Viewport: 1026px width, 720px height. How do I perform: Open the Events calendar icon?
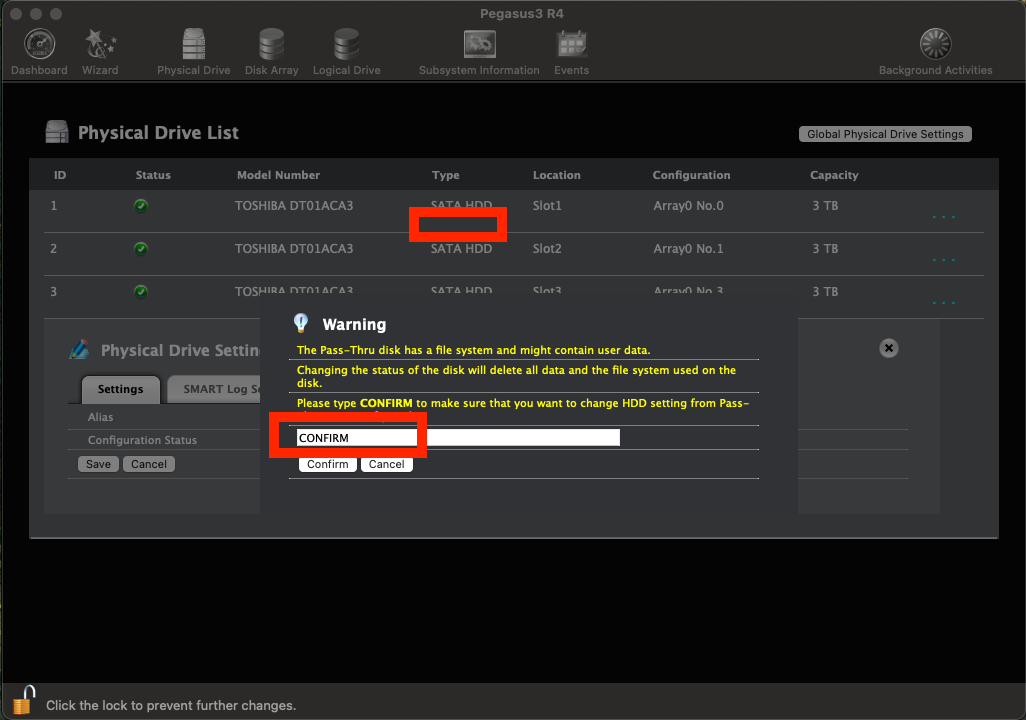click(x=572, y=45)
